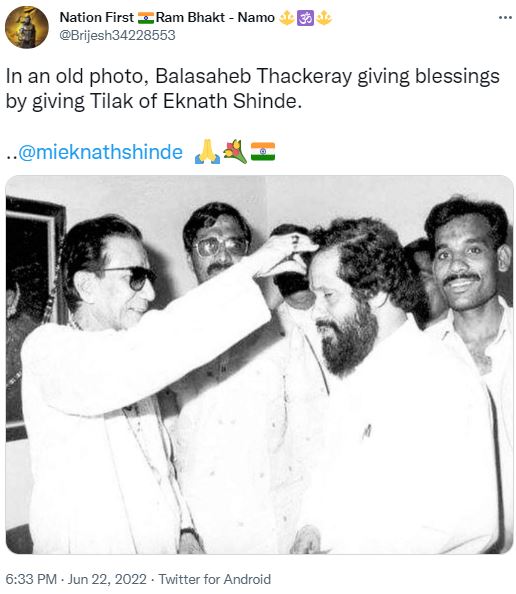
Task: Click the flower bouquet emoji in tweet
Action: click(x=235, y=152)
